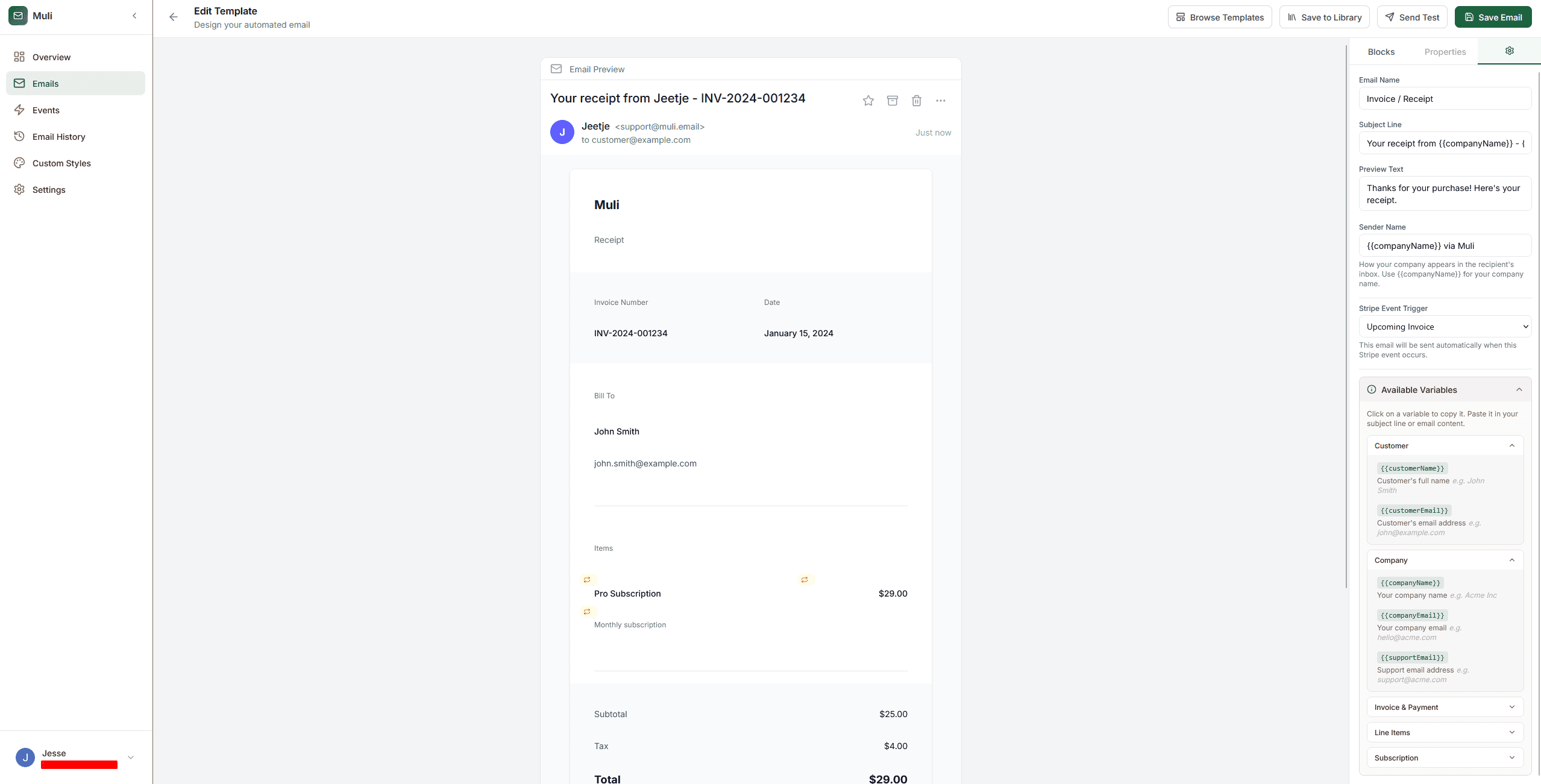Image resolution: width=1541 pixels, height=784 pixels.
Task: Click the back arrow next to Edit Template
Action: [x=174, y=17]
